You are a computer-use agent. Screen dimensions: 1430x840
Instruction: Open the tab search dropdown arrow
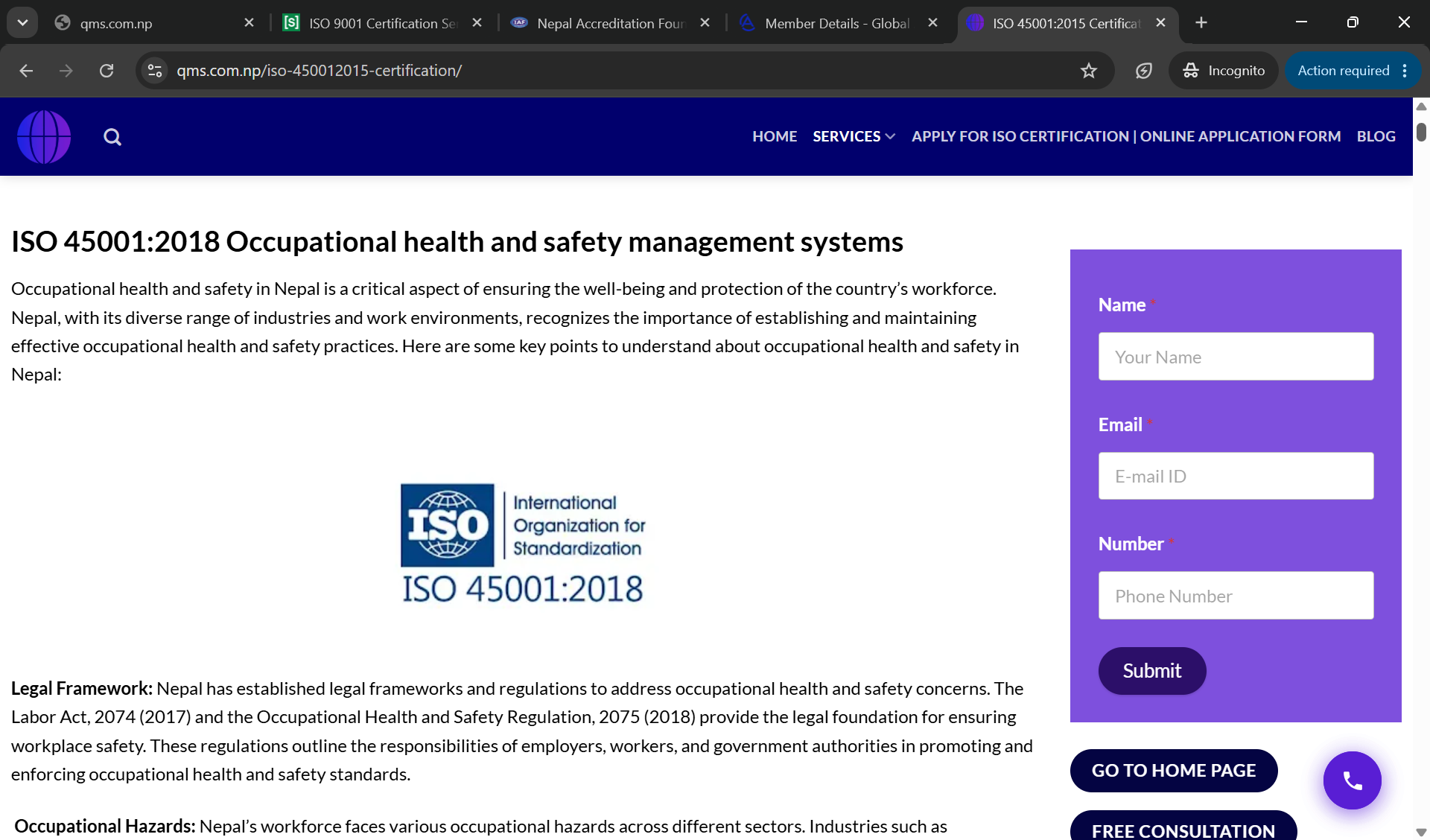pyautogui.click(x=22, y=22)
